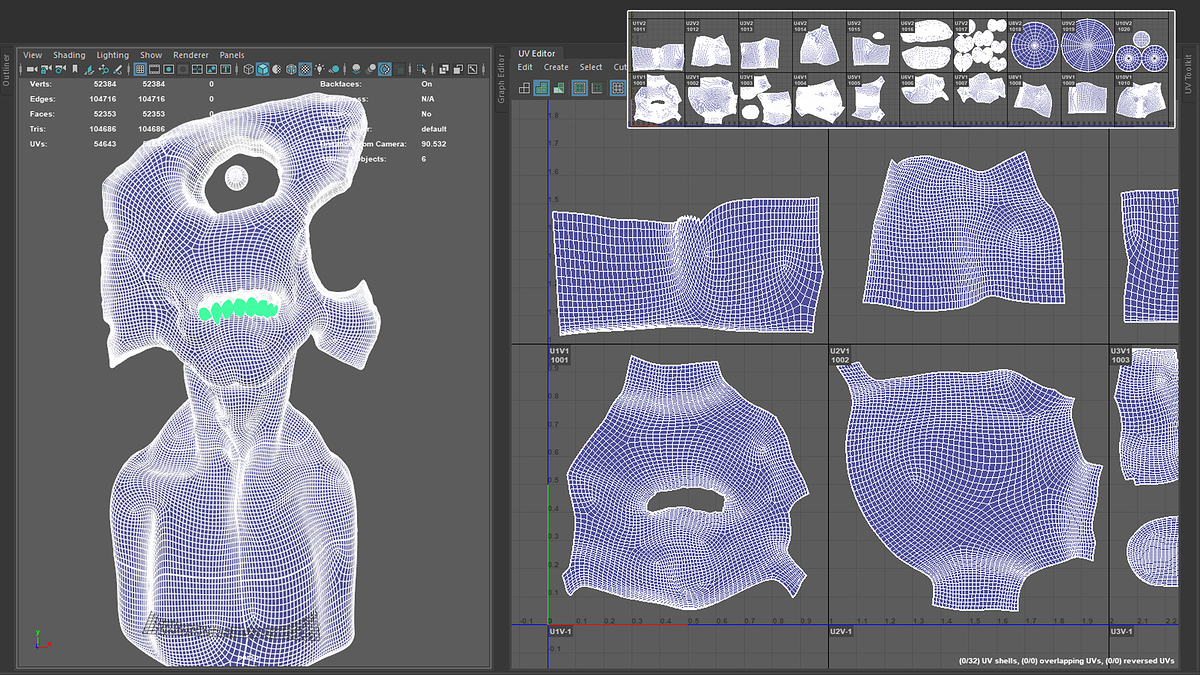Click UV Editor distortion display icon
The width and height of the screenshot is (1200, 675).
[x=559, y=88]
